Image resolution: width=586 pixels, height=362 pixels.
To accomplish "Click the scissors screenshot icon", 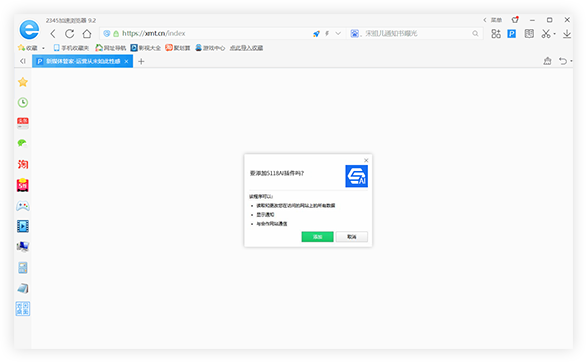I will coord(546,34).
